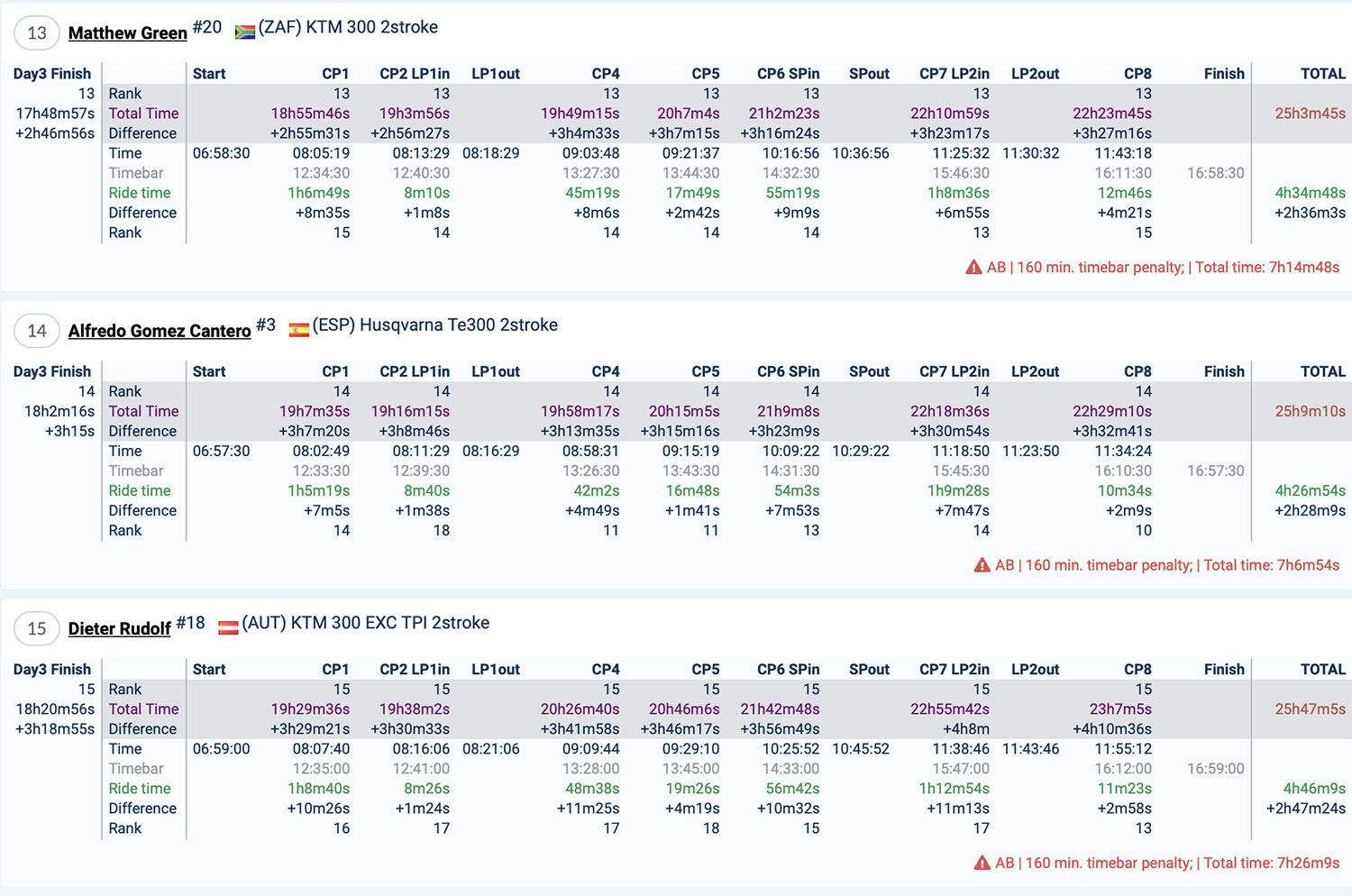Click rider number #18 next to Dieter Rudolf
Viewport: 1352px width, 896px height.
[190, 623]
